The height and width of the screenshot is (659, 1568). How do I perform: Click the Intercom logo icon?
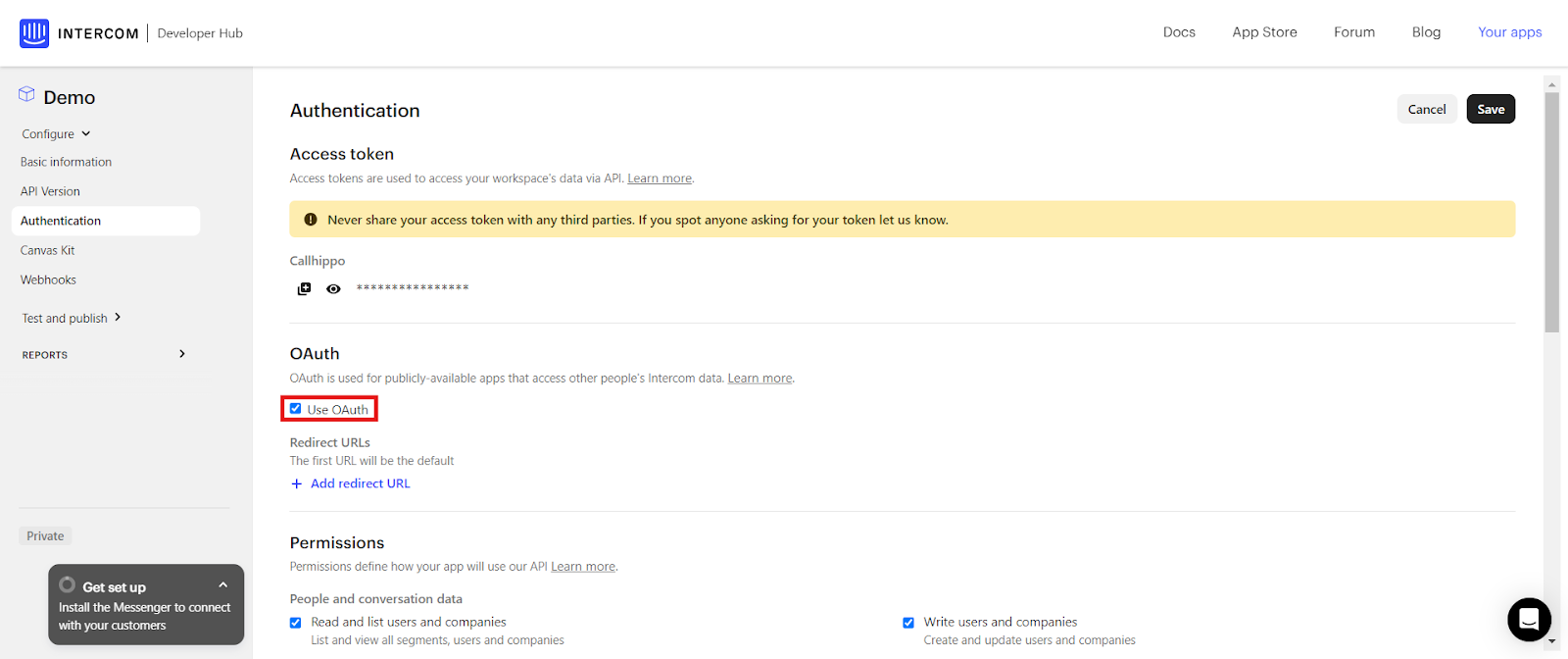tap(34, 33)
